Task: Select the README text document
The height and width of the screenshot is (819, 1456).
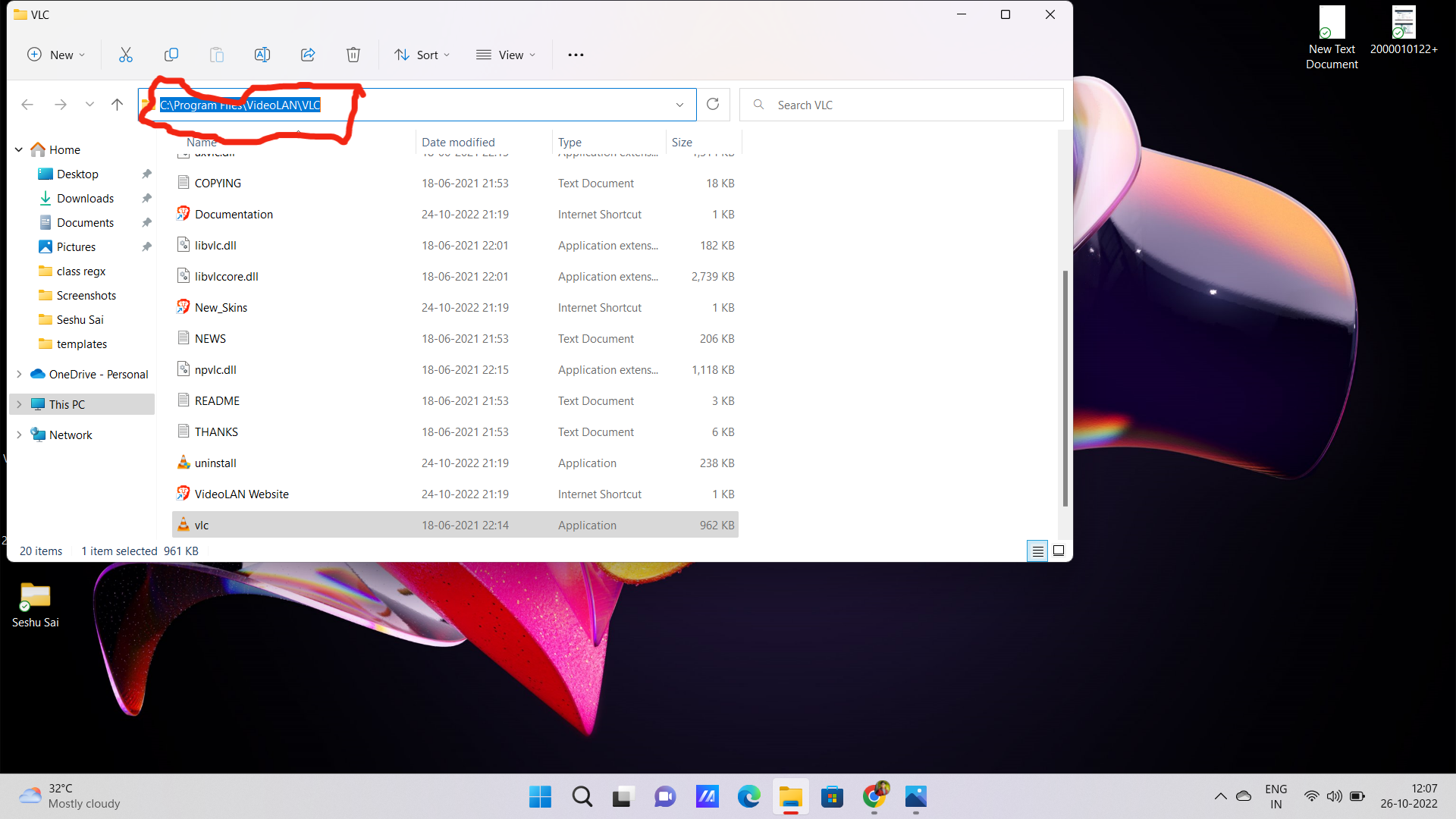Action: 216,400
